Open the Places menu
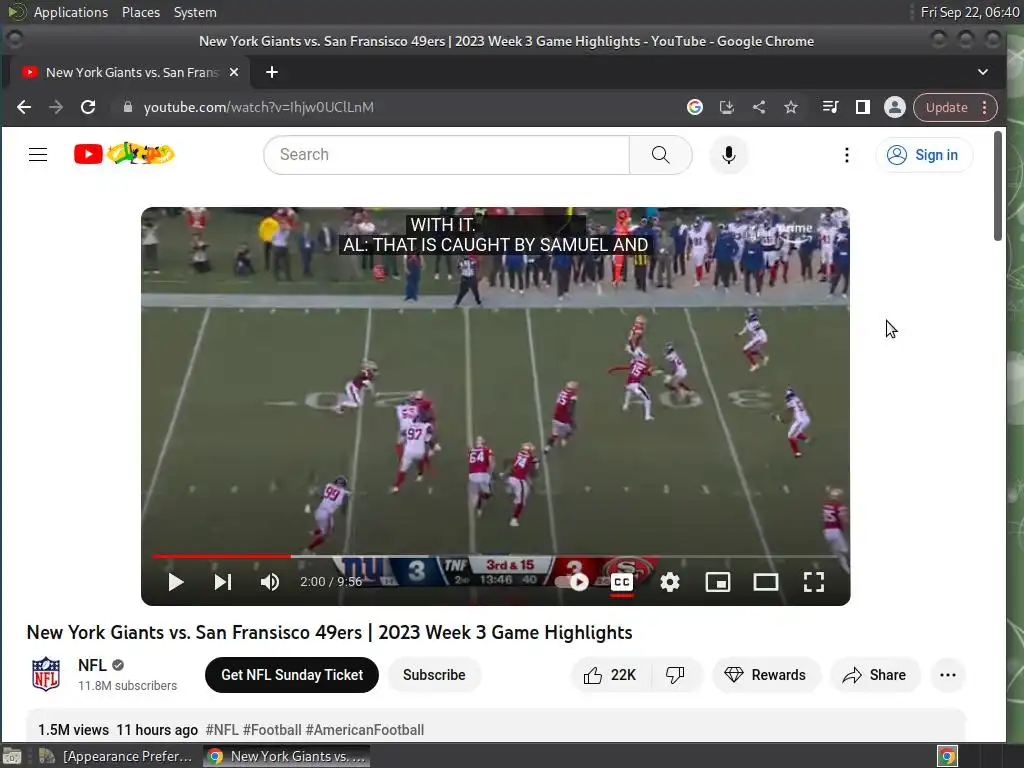The image size is (1024, 768). (x=141, y=12)
